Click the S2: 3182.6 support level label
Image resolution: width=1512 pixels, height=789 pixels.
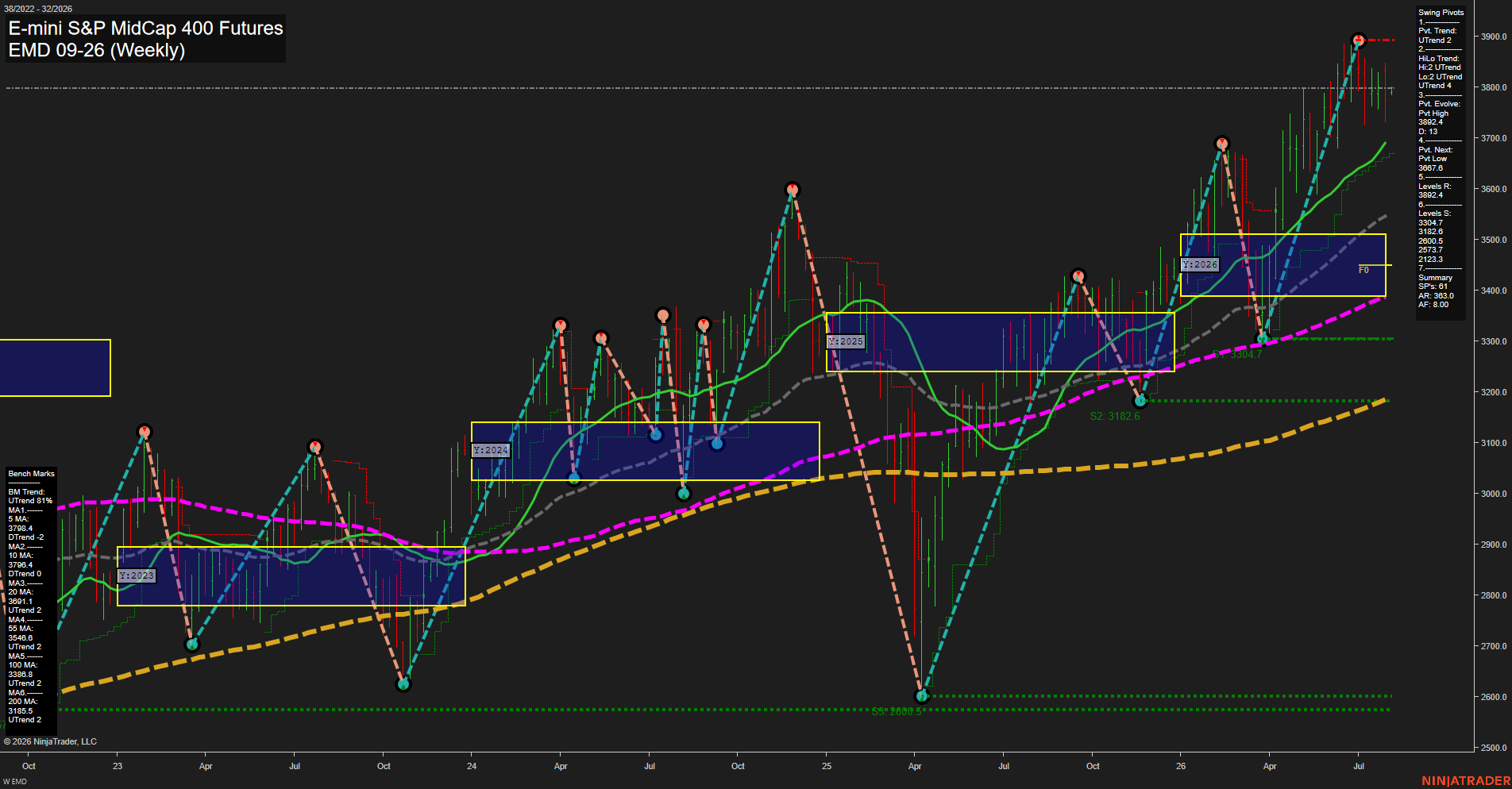point(1114,416)
